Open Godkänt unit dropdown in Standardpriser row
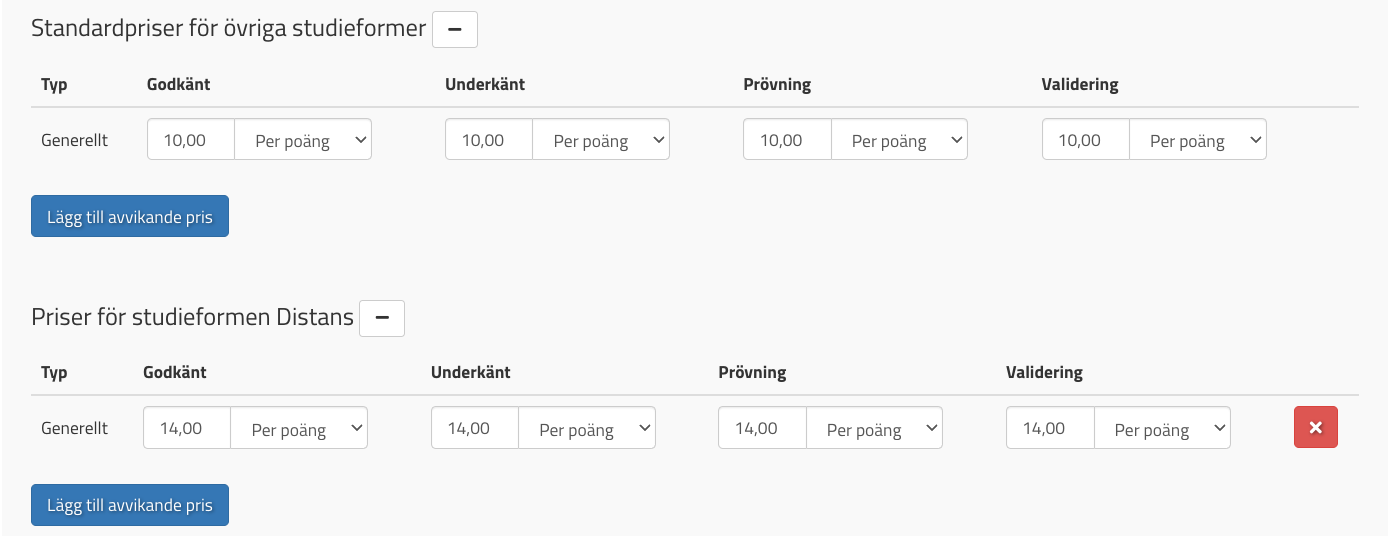This screenshot has height=536, width=1399. (x=303, y=140)
